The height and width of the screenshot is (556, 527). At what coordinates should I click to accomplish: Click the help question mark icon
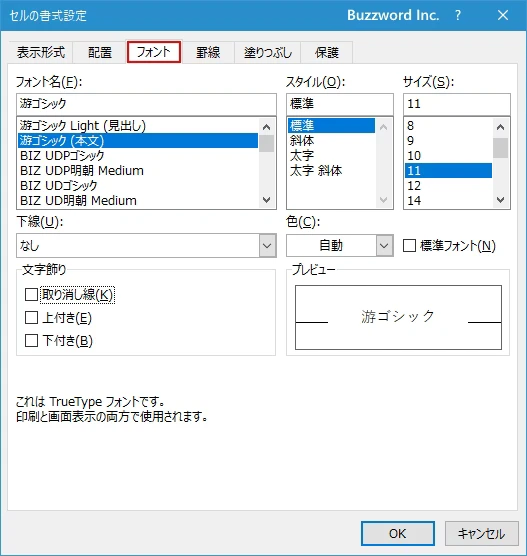(458, 15)
